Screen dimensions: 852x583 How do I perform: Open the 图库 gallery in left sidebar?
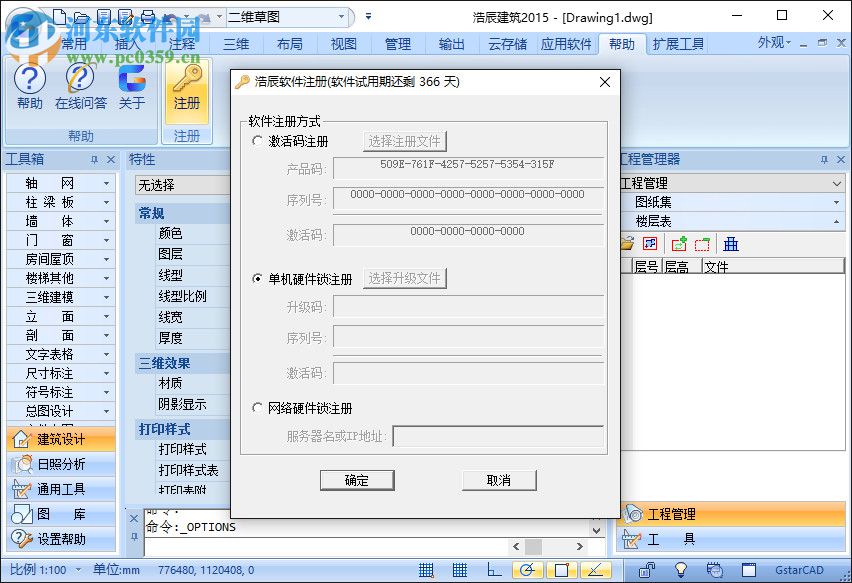point(60,514)
